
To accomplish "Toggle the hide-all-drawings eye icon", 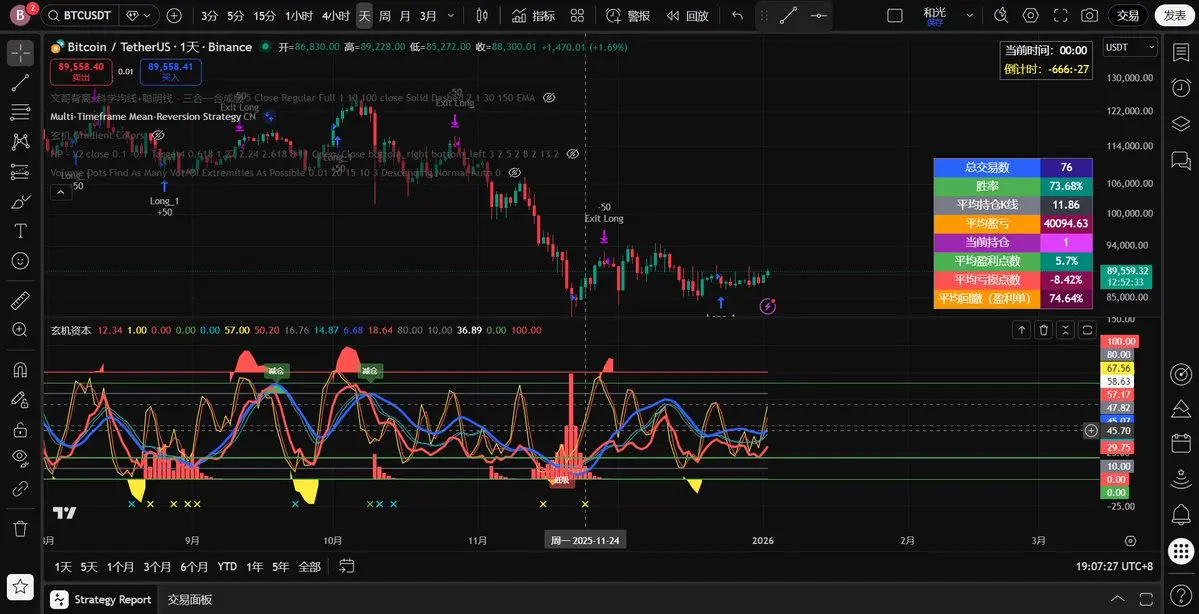I will [x=20, y=457].
